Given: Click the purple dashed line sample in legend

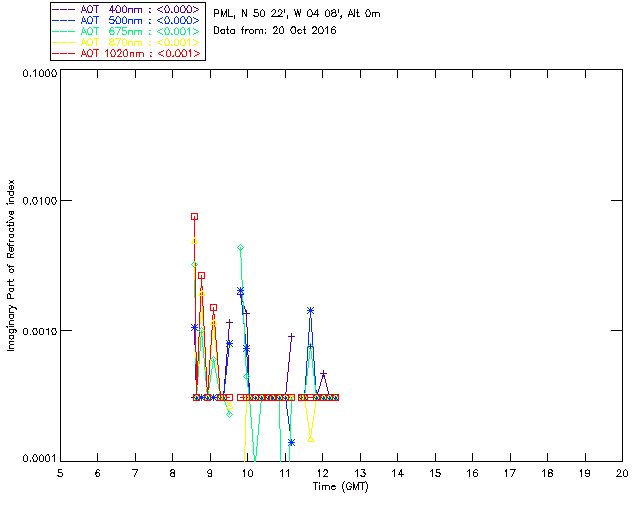Looking at the screenshot, I should [64, 9].
